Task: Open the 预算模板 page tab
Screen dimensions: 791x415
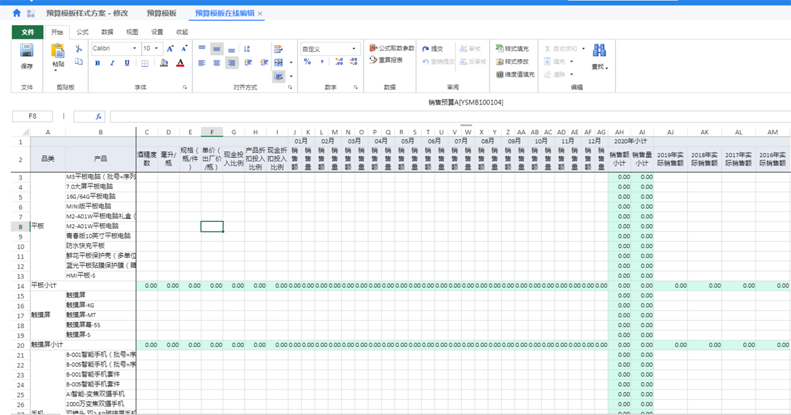Action: click(x=161, y=14)
